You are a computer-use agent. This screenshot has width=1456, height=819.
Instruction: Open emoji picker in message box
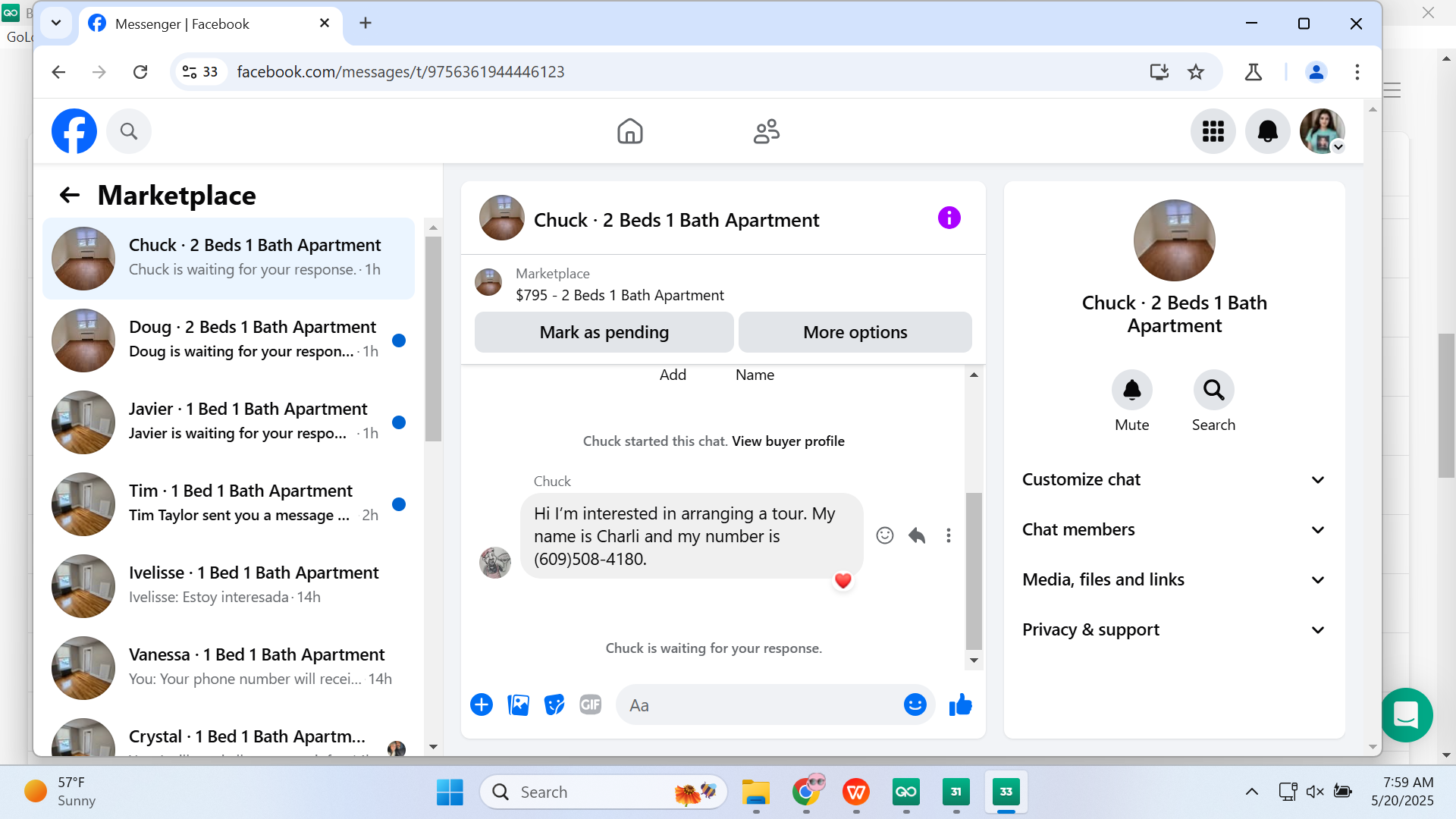tap(915, 705)
